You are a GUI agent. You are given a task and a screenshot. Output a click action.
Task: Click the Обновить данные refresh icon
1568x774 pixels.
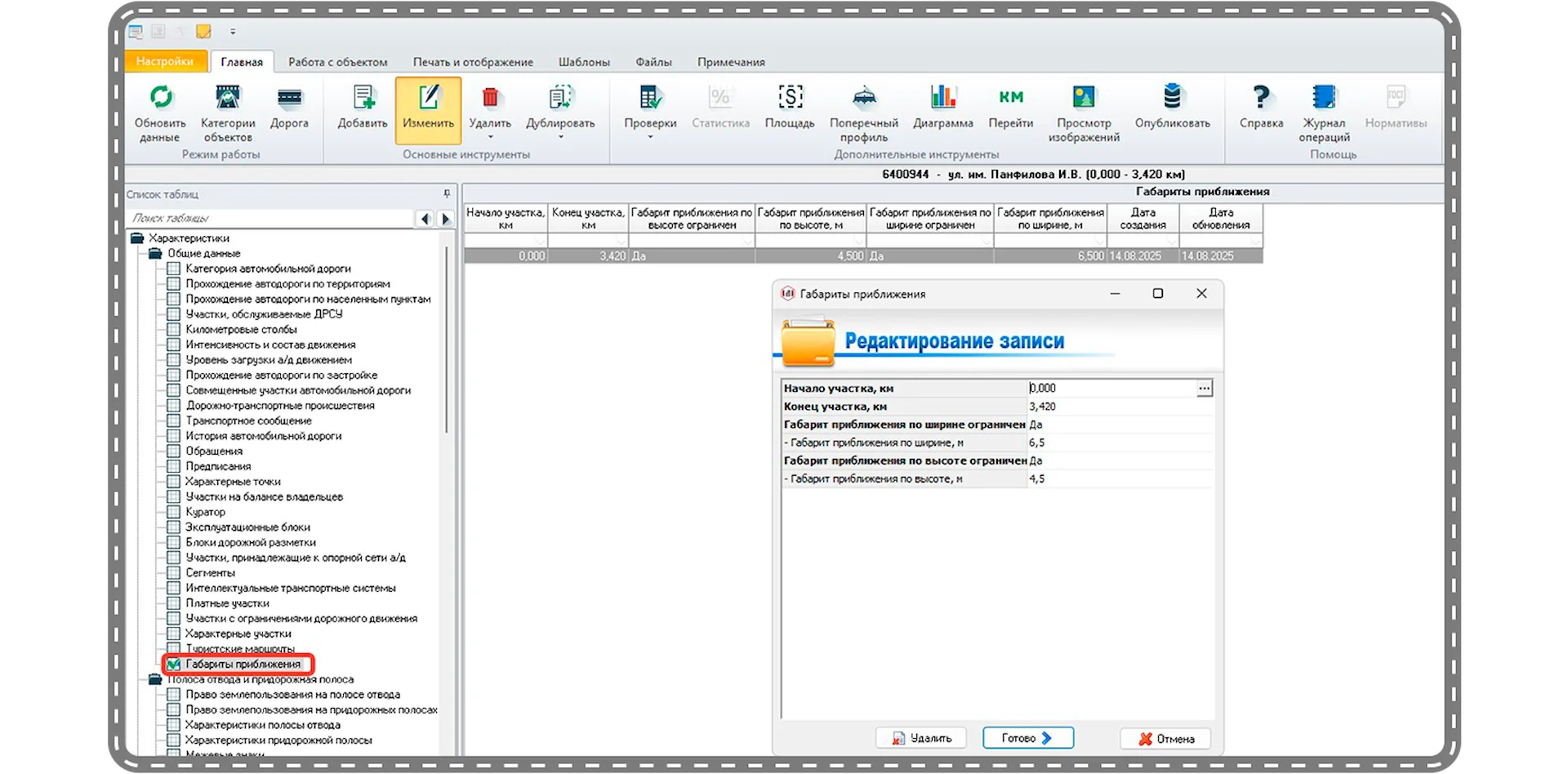click(161, 98)
